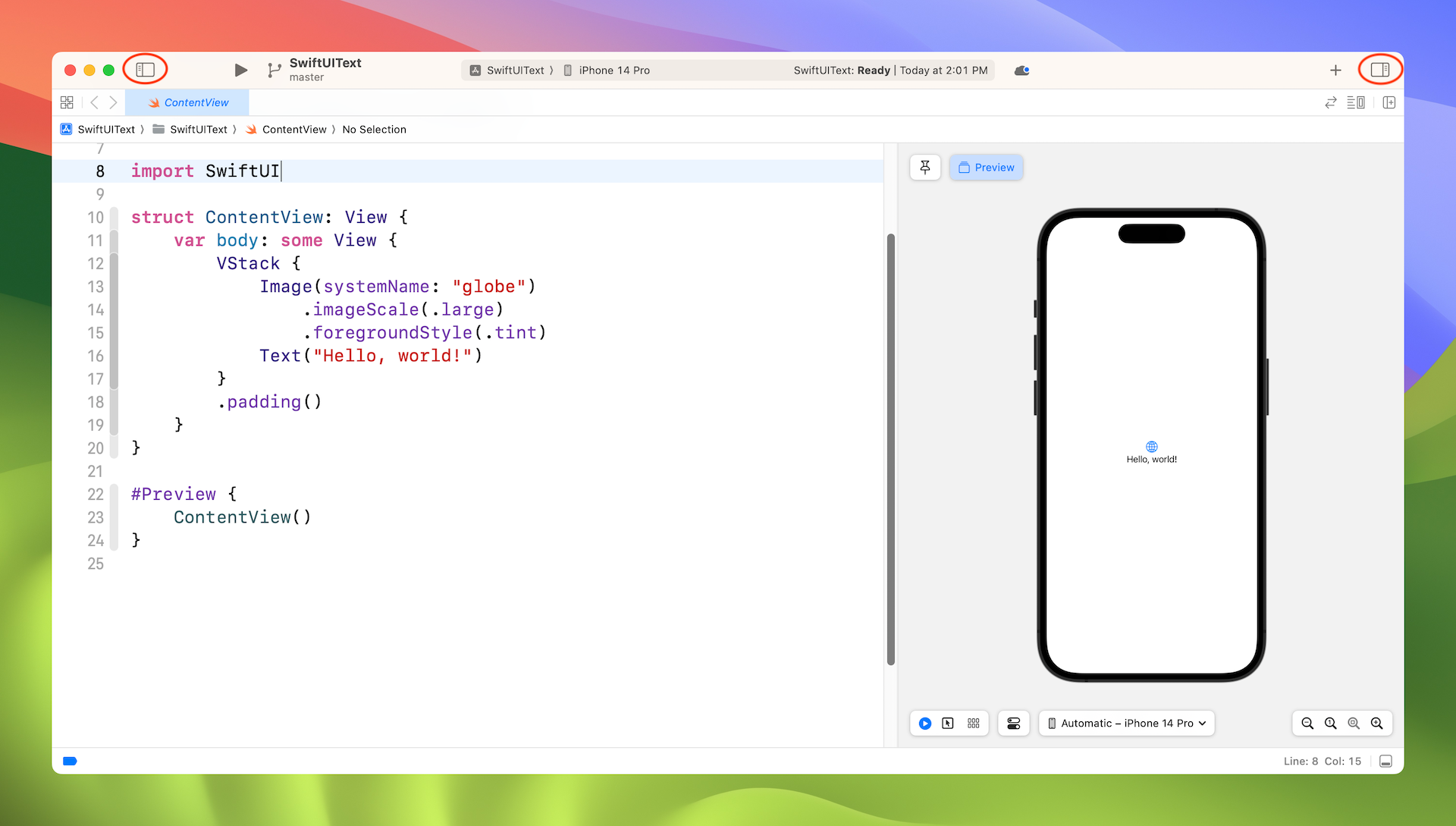
Task: Click the Preview button in canvas
Action: [x=986, y=168]
